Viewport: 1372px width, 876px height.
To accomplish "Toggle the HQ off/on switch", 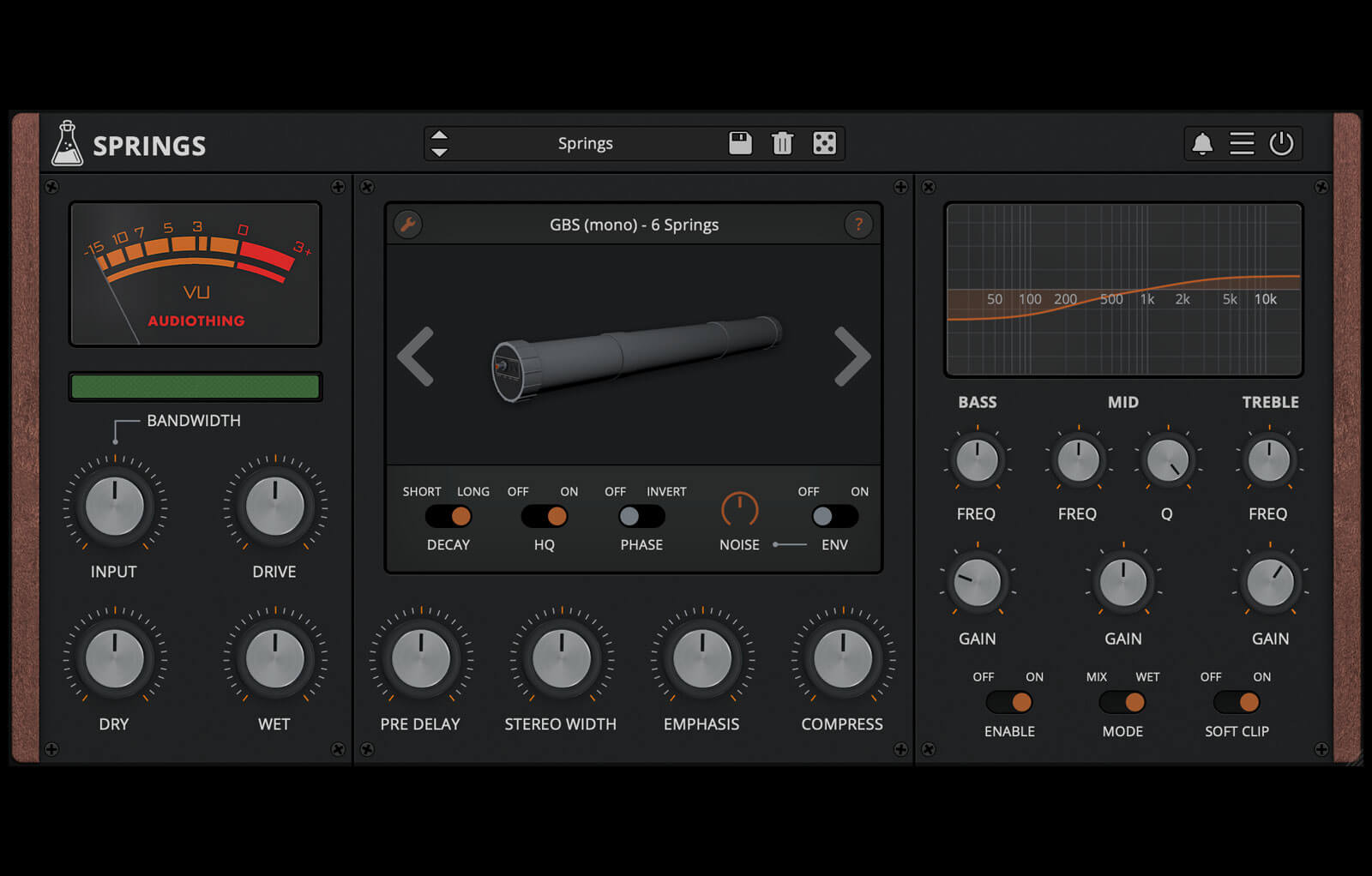I will point(545,516).
